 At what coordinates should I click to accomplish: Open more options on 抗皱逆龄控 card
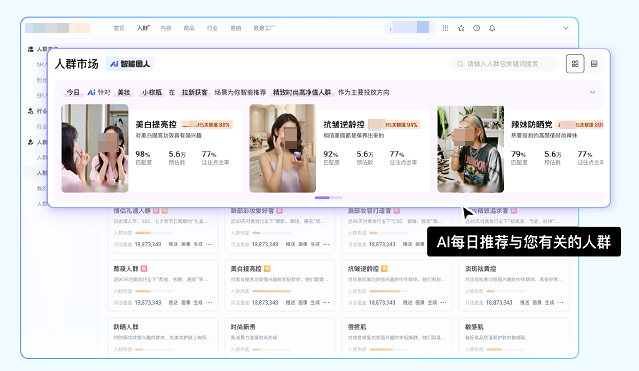coord(443,303)
